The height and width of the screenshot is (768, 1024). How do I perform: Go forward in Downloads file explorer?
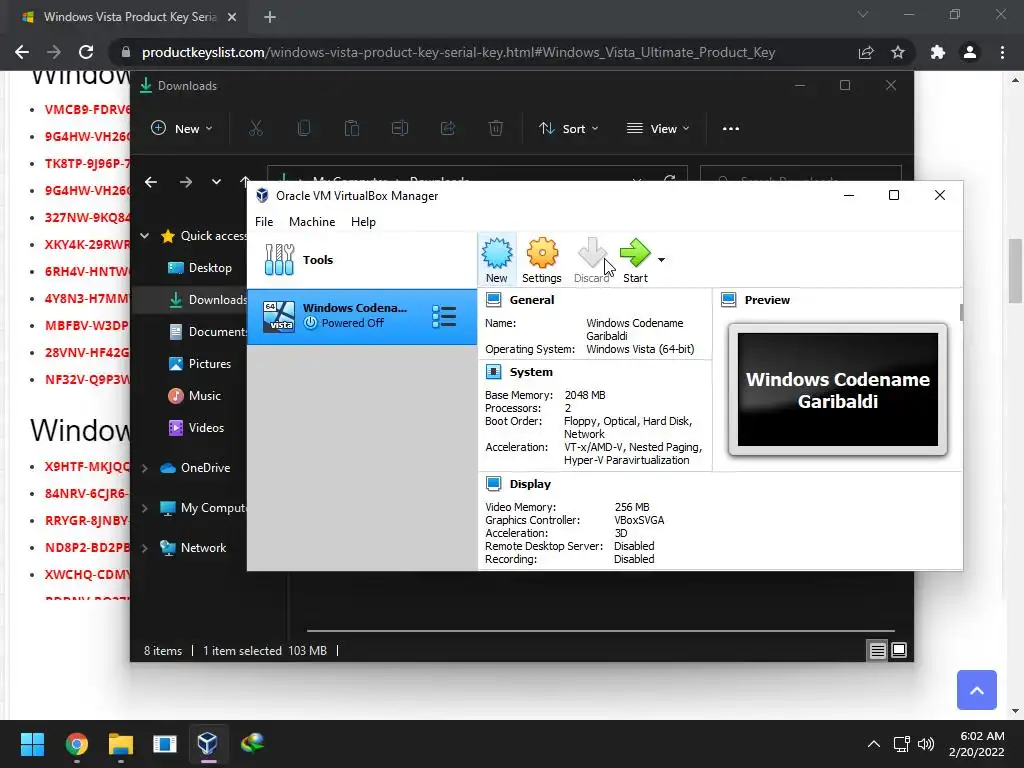tap(185, 182)
